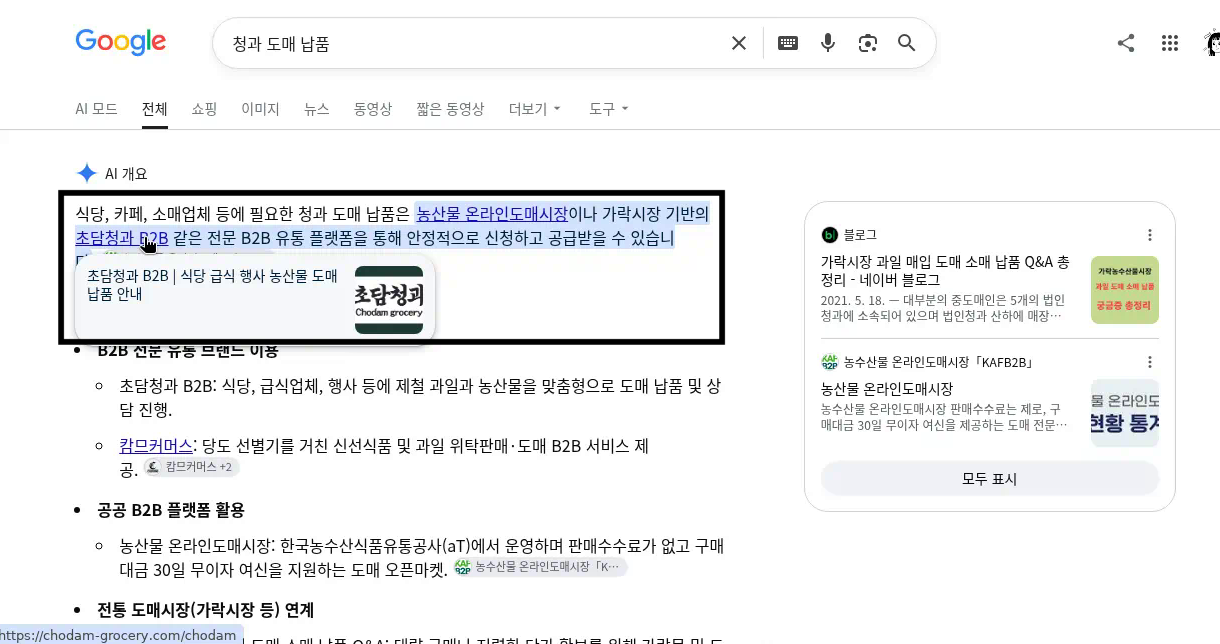Viewport: 1220px width, 644px height.
Task: Click the 블로그 source favicon
Action: pyautogui.click(x=829, y=235)
